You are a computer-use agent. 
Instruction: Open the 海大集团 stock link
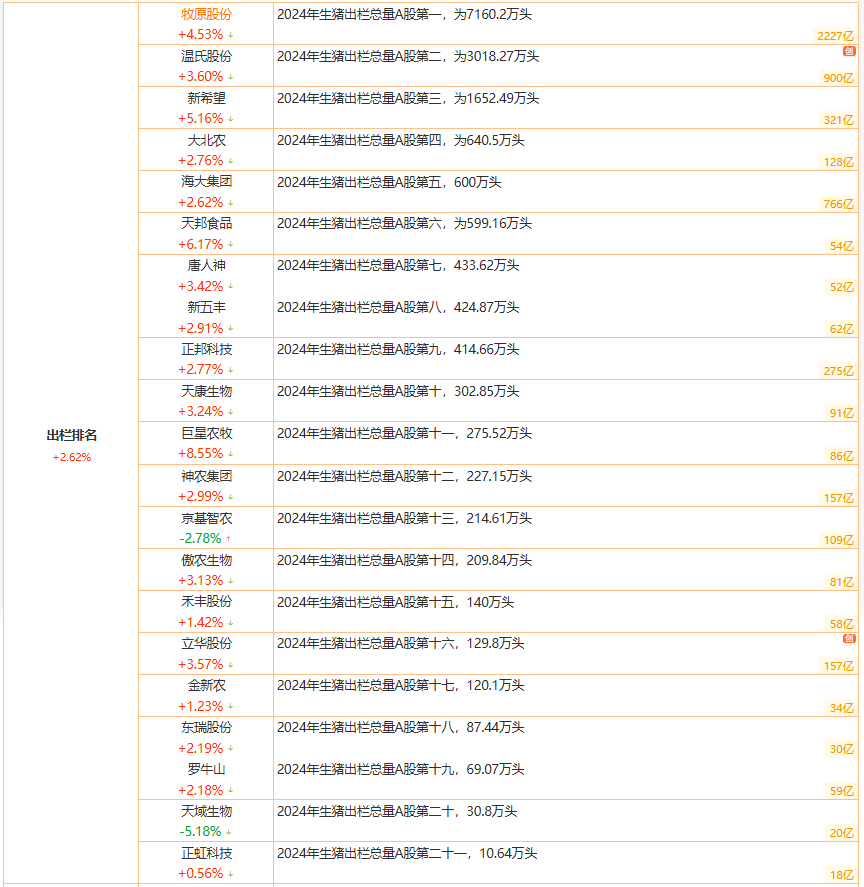click(x=207, y=182)
